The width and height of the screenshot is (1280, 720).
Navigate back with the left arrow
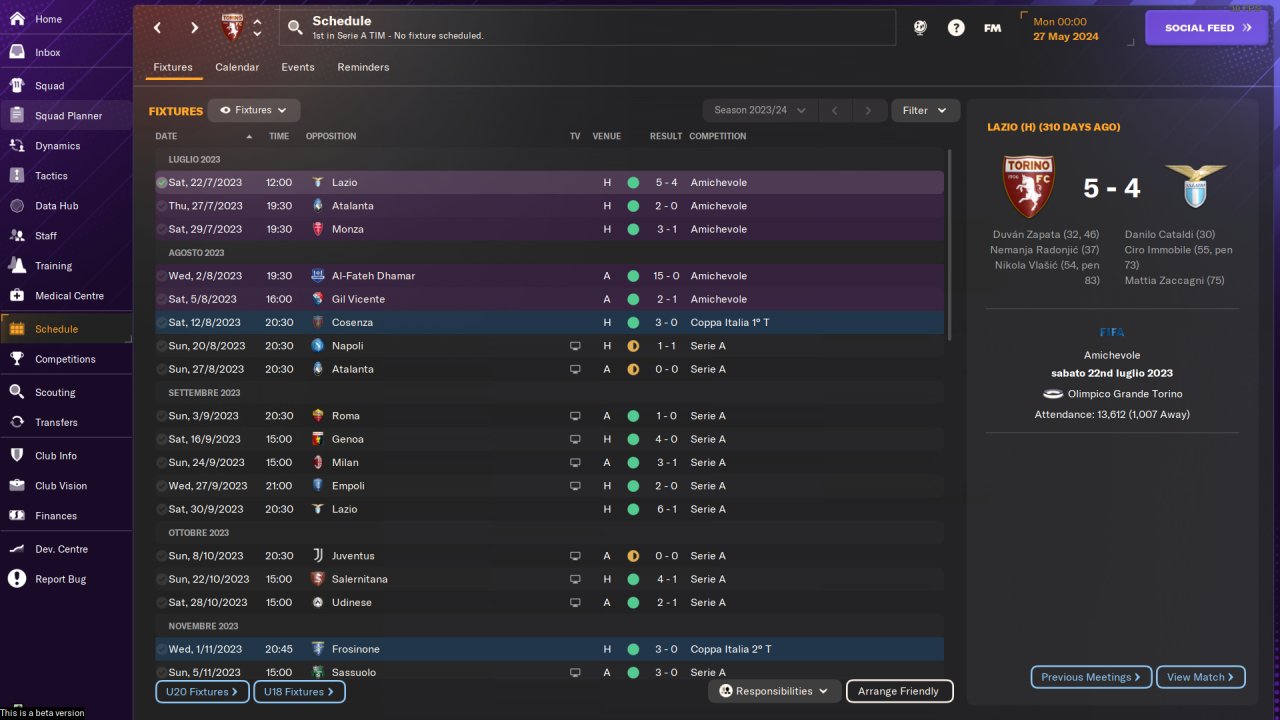tap(157, 28)
